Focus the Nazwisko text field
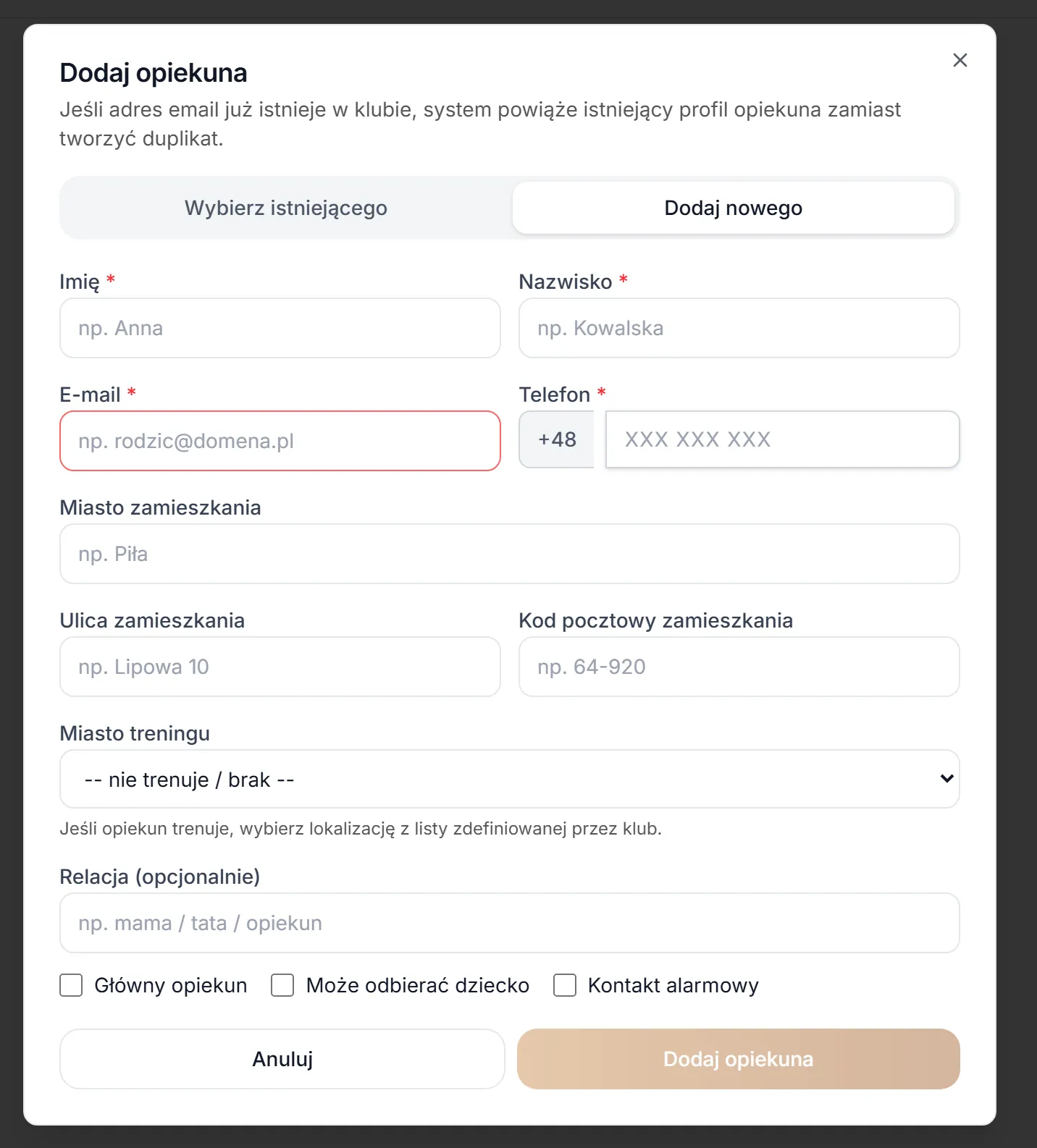Screen dimensions: 1037x1148 [739, 328]
